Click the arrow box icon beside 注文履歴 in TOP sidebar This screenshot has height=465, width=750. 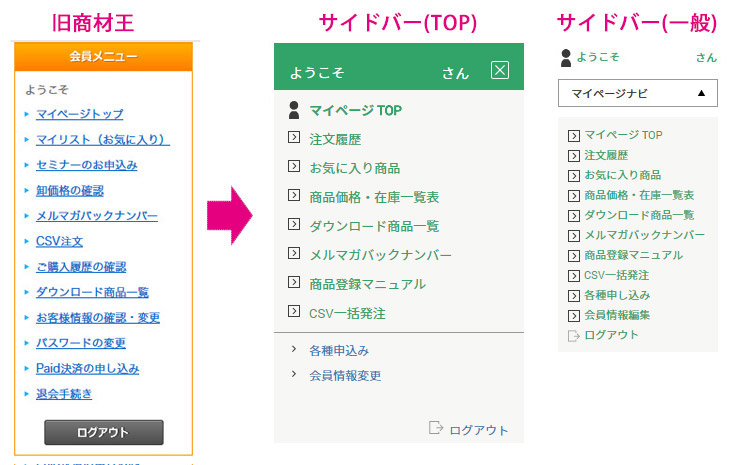pyautogui.click(x=294, y=138)
